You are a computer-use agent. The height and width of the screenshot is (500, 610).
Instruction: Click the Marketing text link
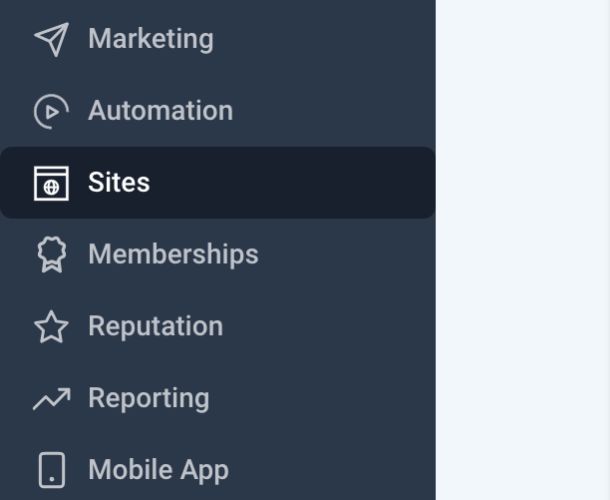pos(150,39)
